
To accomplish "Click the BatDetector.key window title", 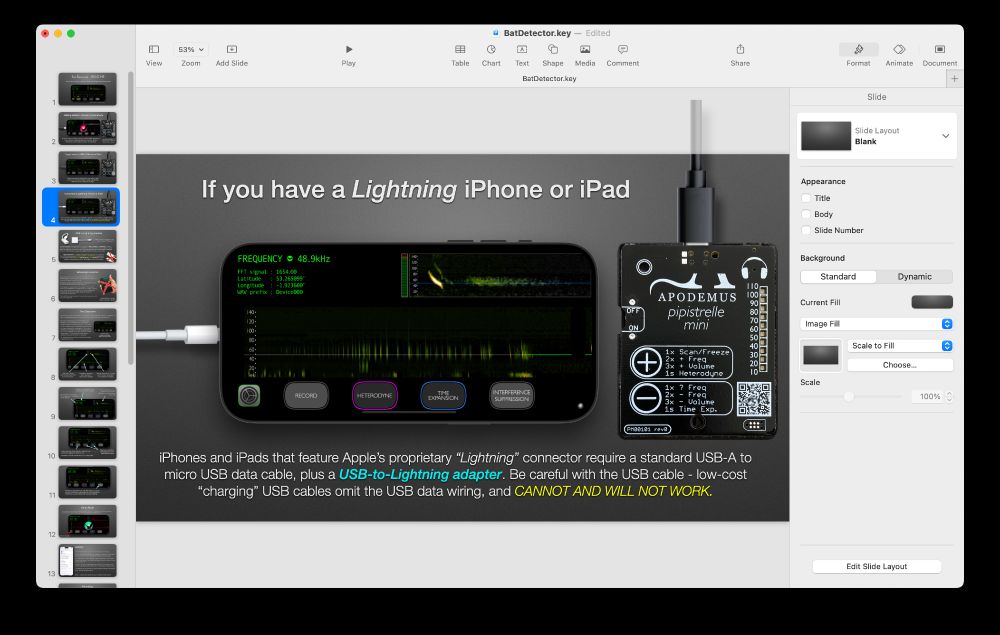I will 537,33.
